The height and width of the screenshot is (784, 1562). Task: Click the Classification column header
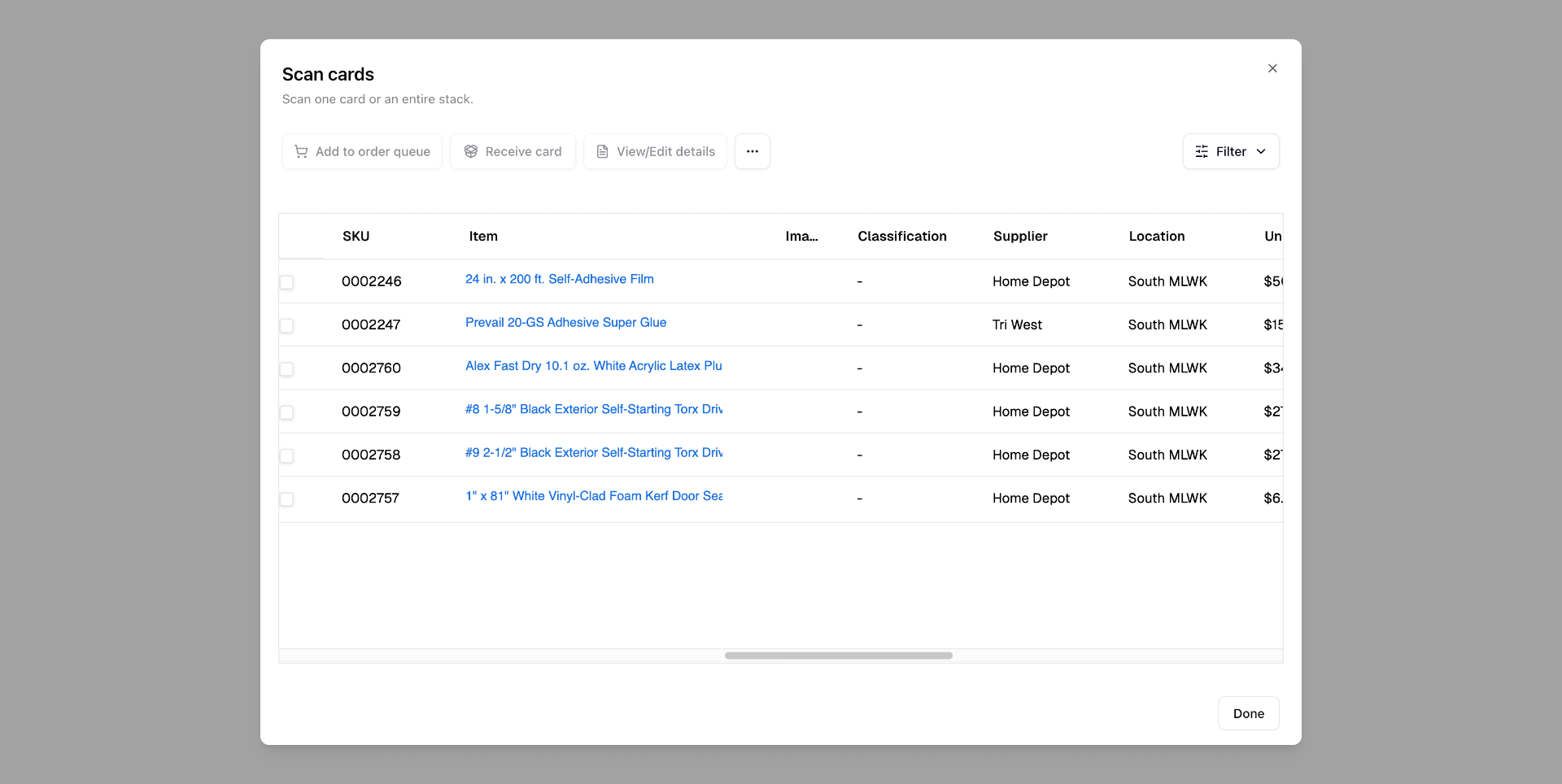coord(902,236)
